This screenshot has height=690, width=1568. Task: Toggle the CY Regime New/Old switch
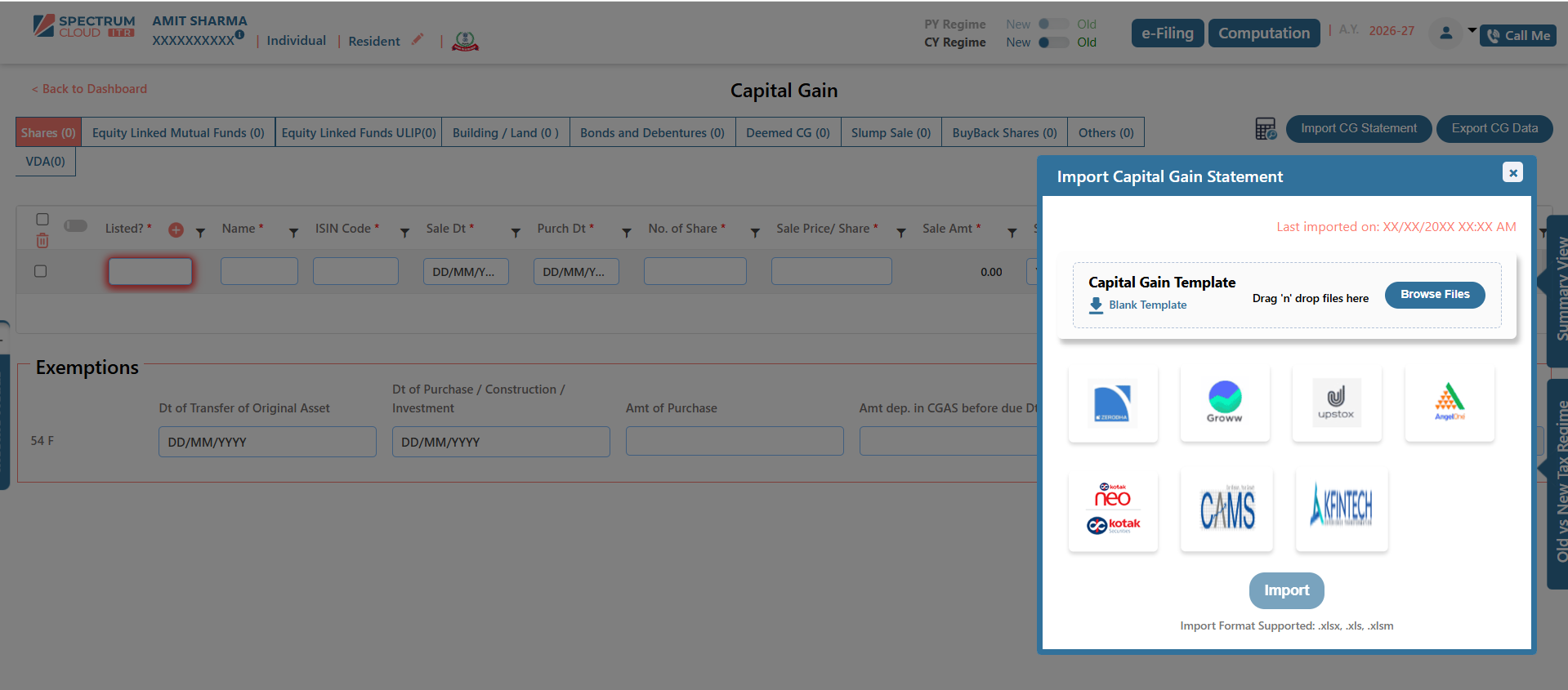point(1052,42)
